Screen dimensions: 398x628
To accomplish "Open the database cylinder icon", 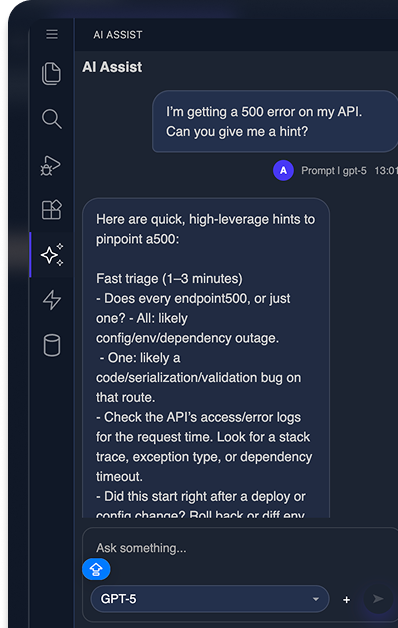I will pyautogui.click(x=52, y=345).
